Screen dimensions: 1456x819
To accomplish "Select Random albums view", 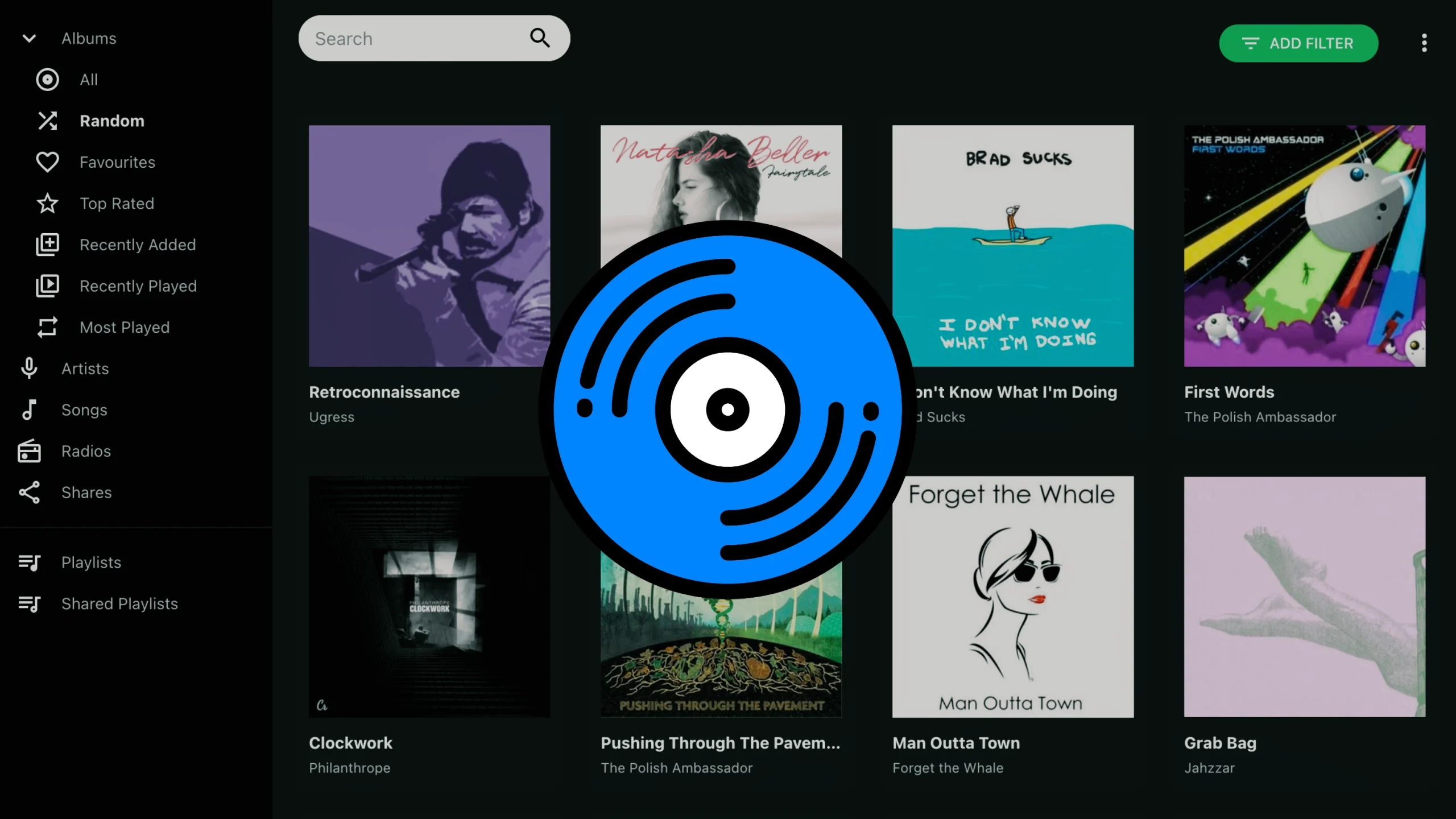I will [112, 121].
